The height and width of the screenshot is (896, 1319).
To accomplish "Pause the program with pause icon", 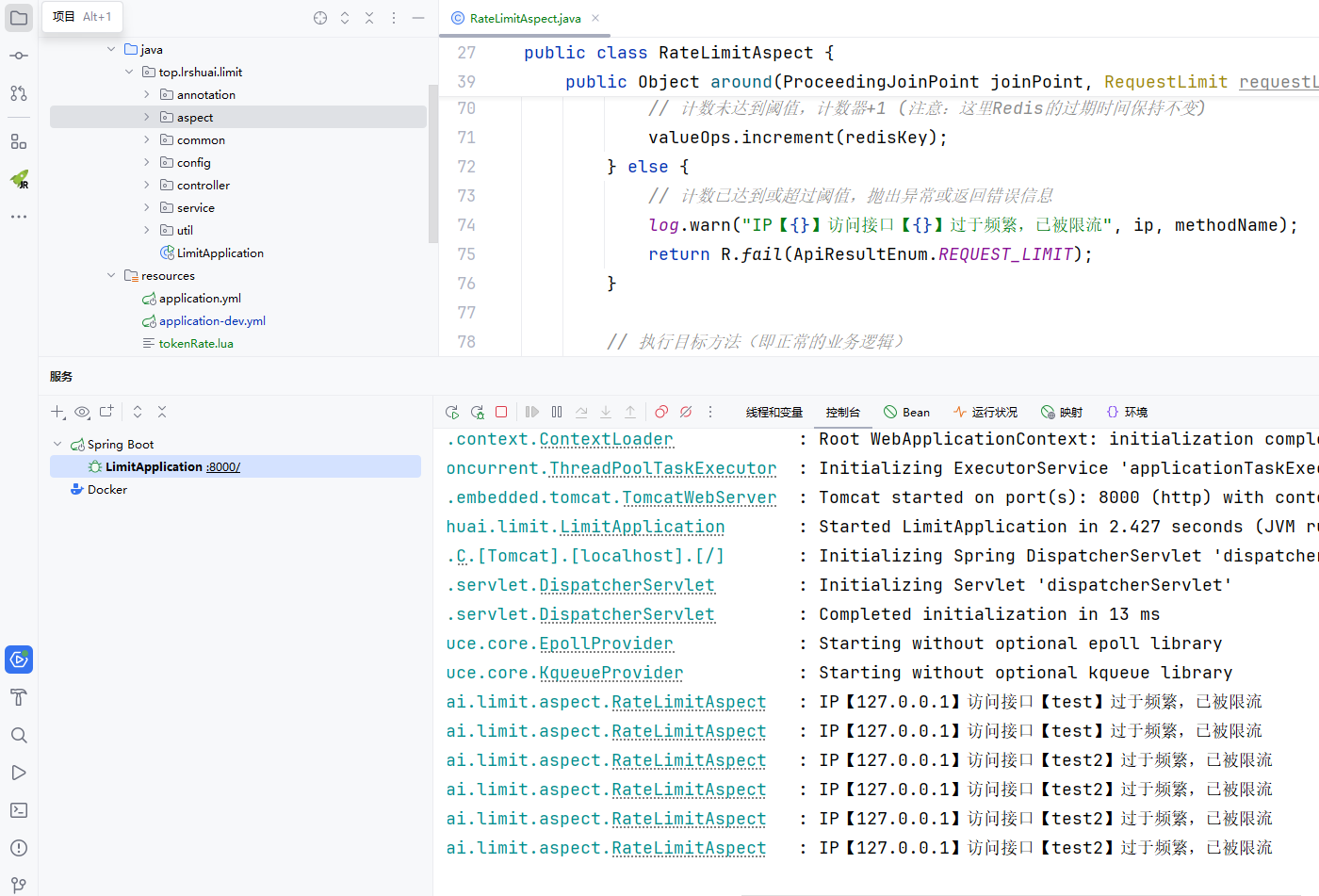I will 557,412.
